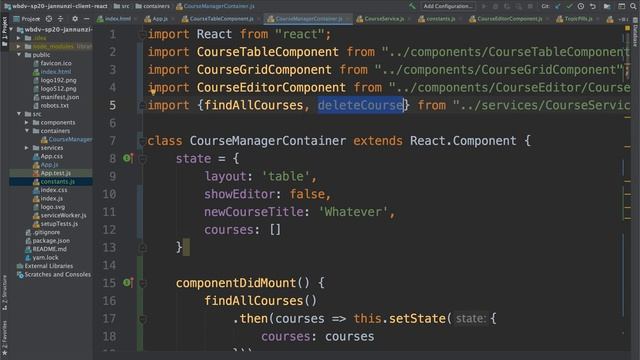Click the Git revert arrow icon
640x360 pixels.
[593, 6]
